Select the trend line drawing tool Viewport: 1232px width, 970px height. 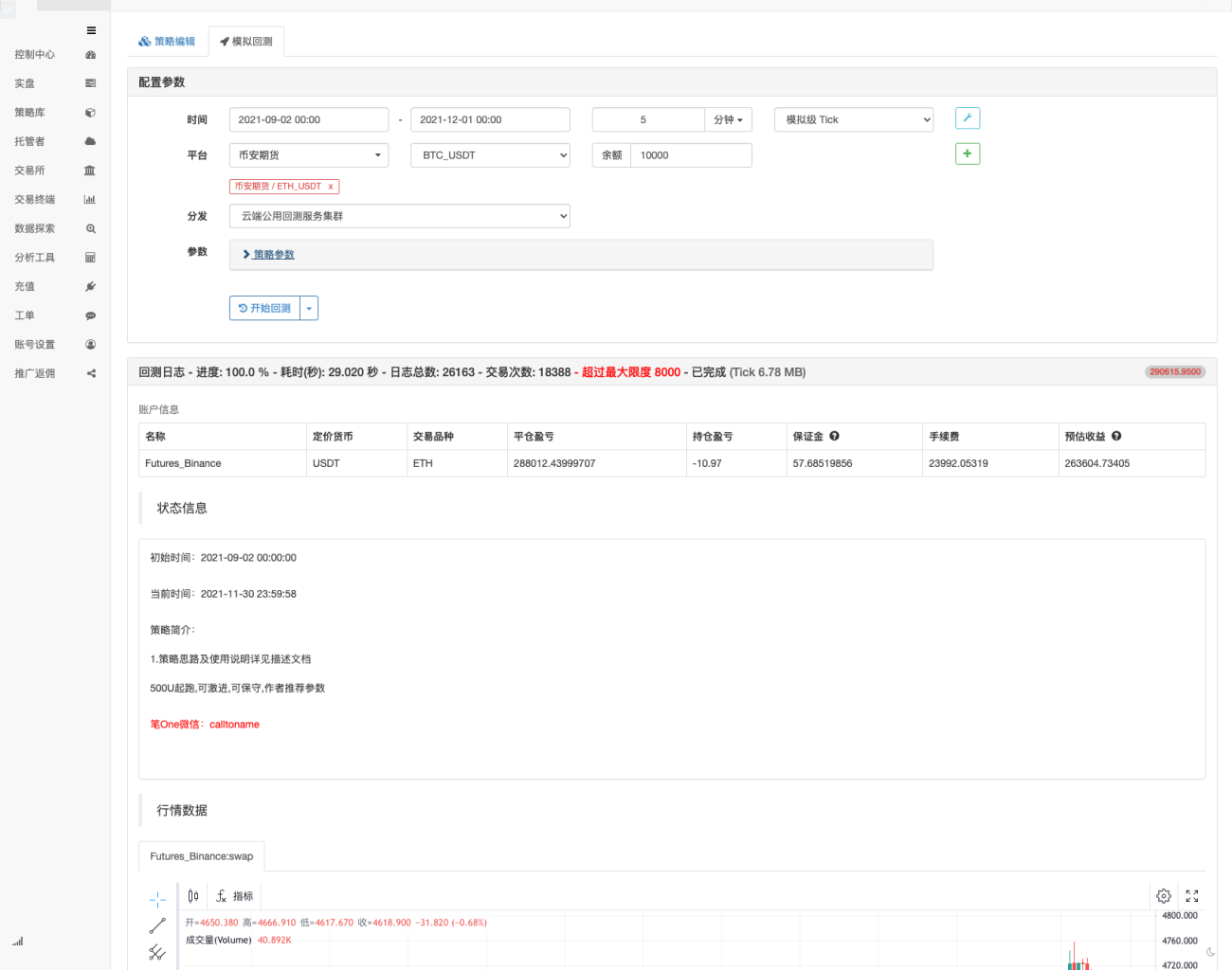click(157, 925)
